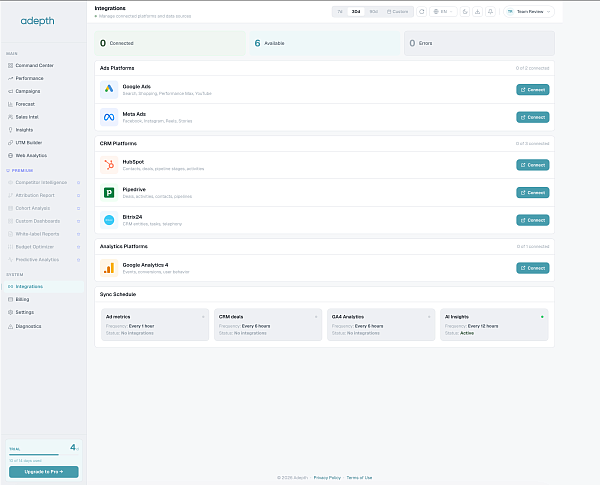Click the Bitrix24 logo
The image size is (600, 485).
point(109,220)
